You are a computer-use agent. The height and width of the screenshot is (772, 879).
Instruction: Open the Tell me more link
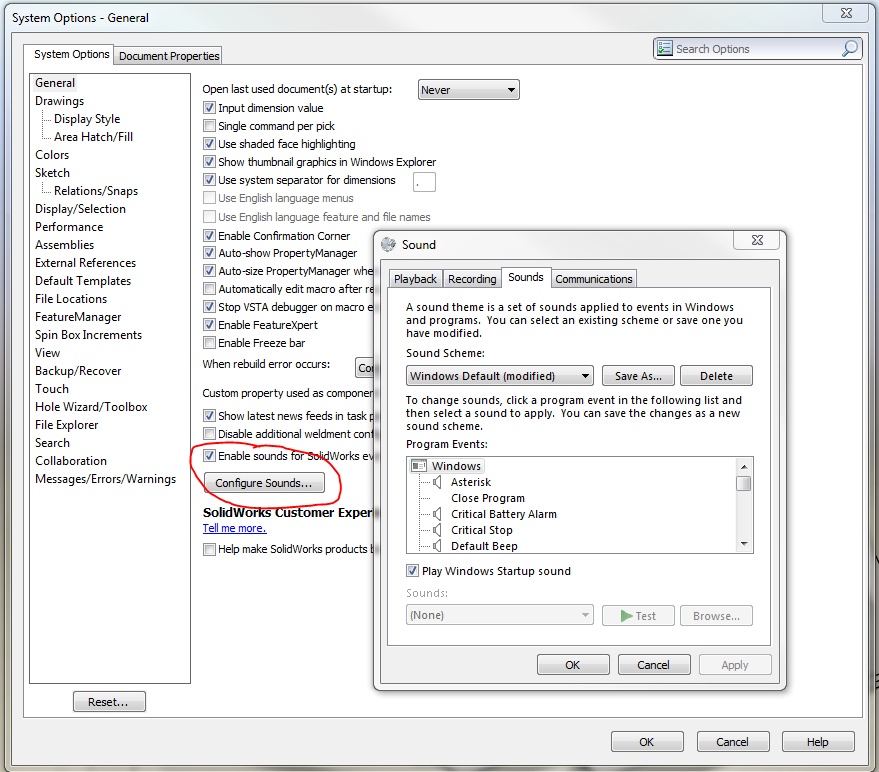pyautogui.click(x=234, y=528)
